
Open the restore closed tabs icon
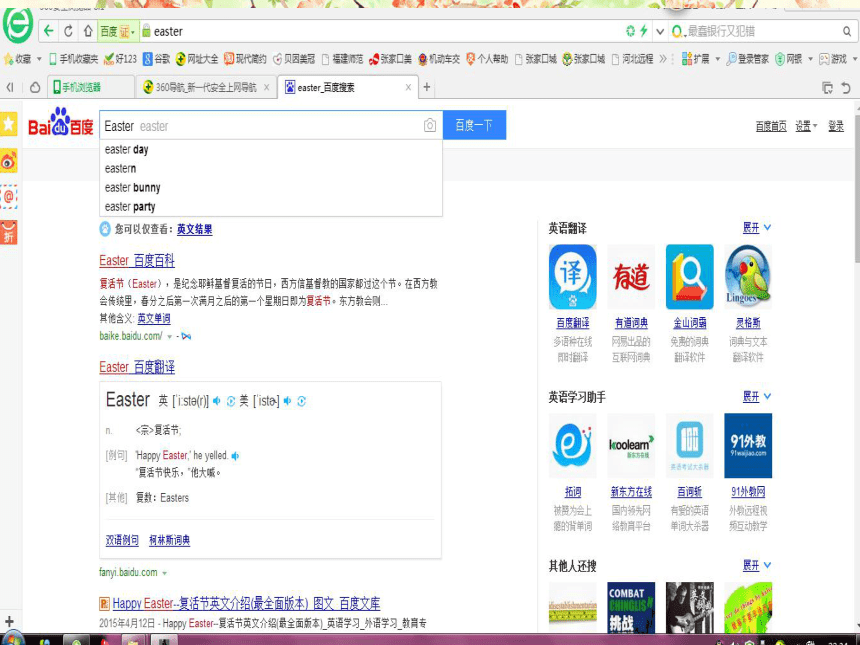[x=846, y=87]
